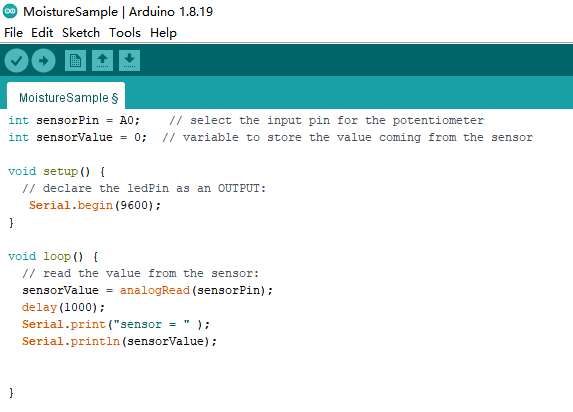Open a sketch with the up-arrow icon
Screen dimensions: 573x412
pos(102,60)
